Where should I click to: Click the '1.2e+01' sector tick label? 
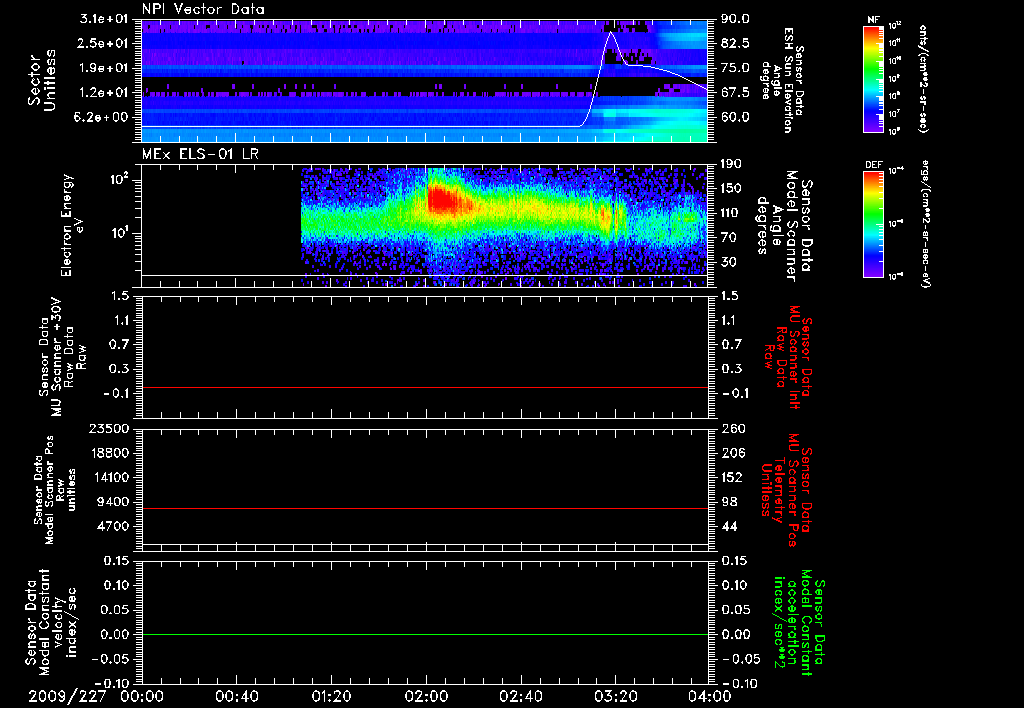click(x=103, y=93)
